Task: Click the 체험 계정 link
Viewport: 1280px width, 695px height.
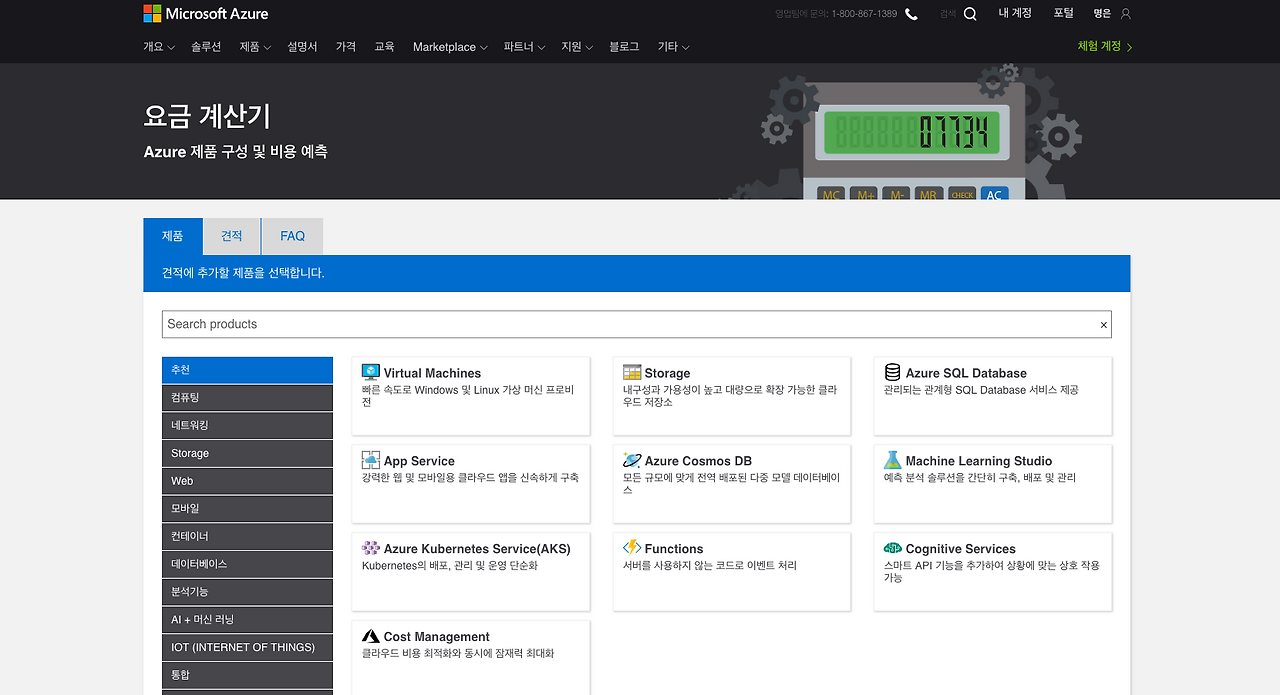Action: tap(1105, 46)
